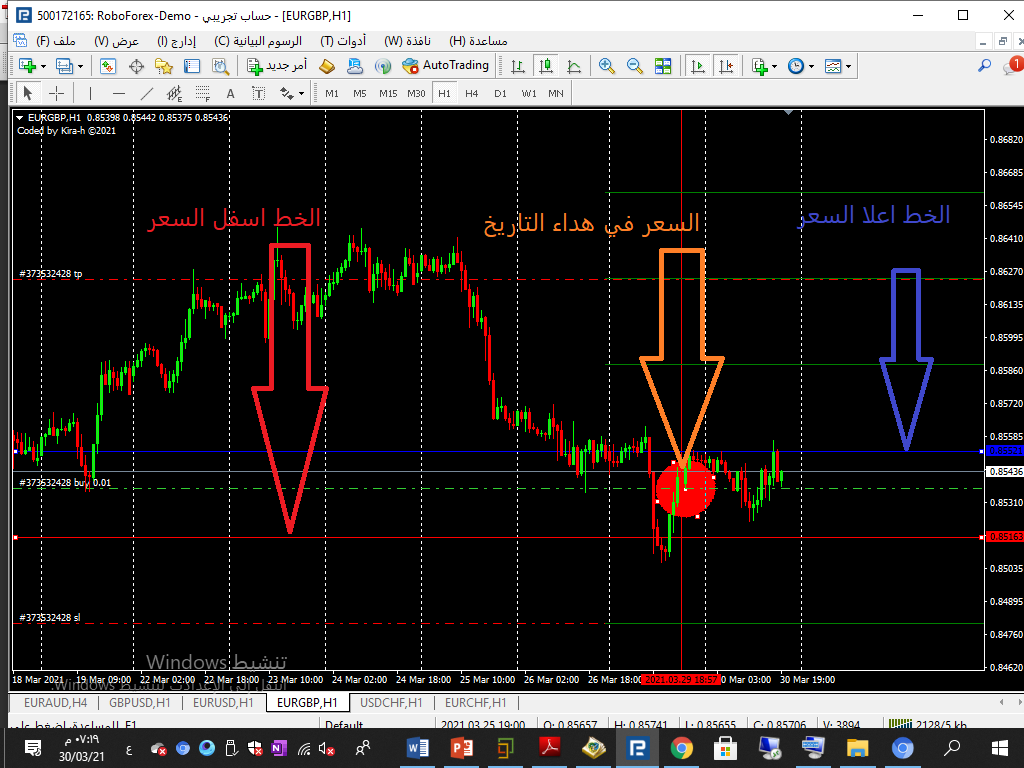Open the Market Watch panel icon
The width and height of the screenshot is (1024, 768).
[x=108, y=66]
